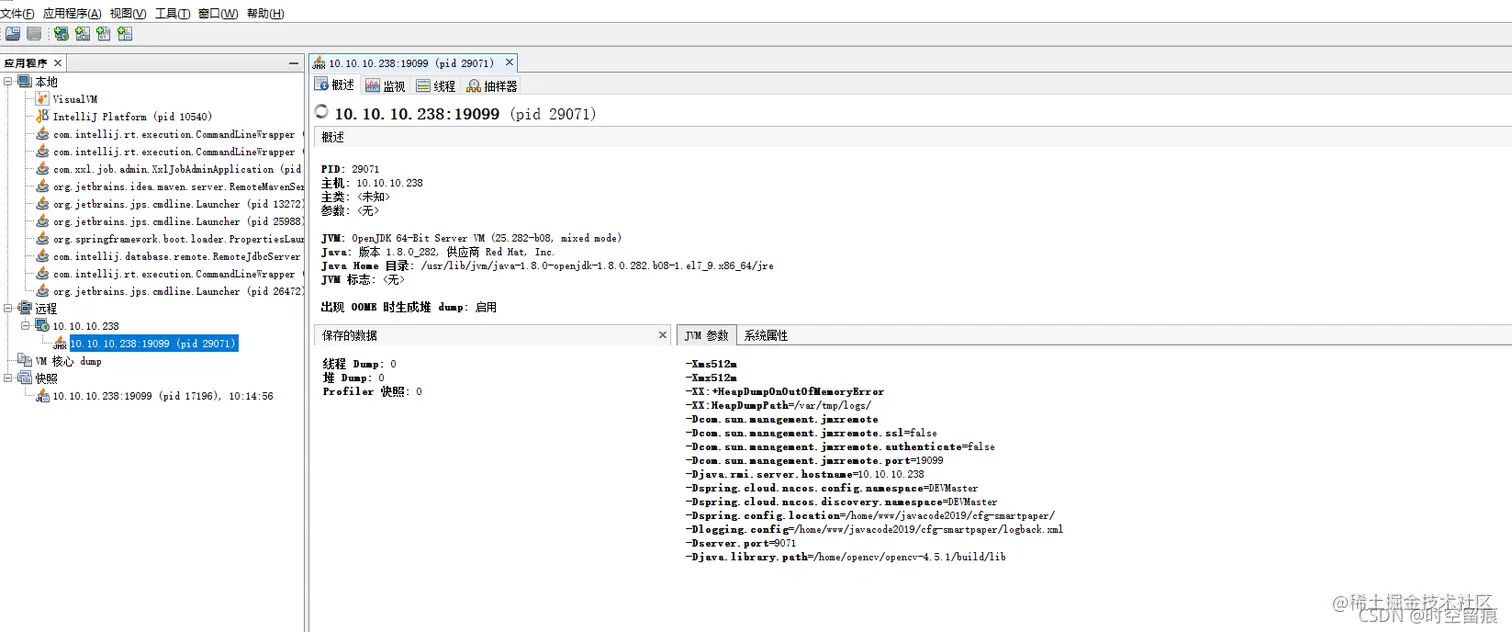Click the 堆 Dump: 0 text
This screenshot has height=632, width=1512.
pos(353,378)
